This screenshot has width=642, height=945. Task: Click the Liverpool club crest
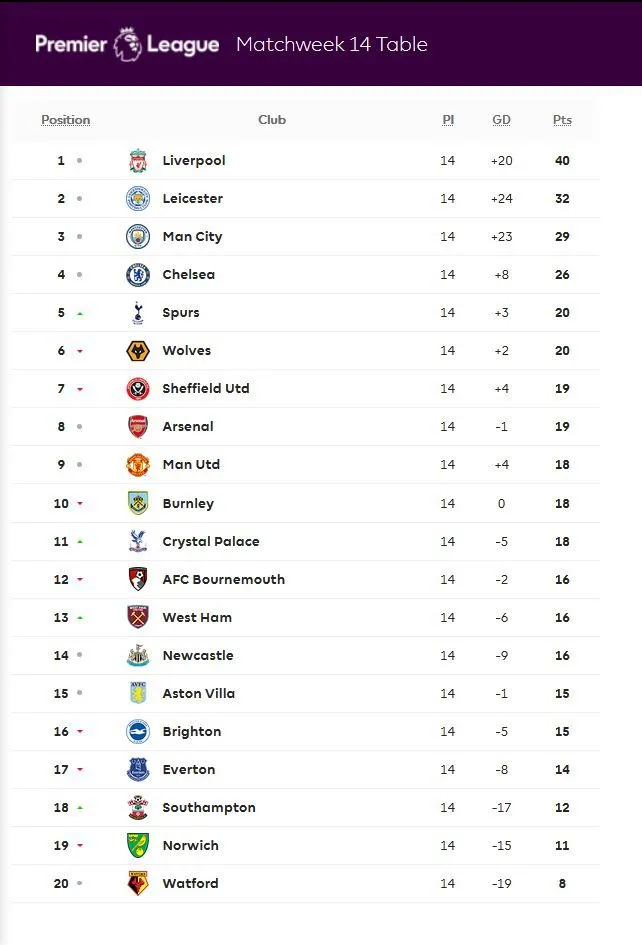[138, 160]
